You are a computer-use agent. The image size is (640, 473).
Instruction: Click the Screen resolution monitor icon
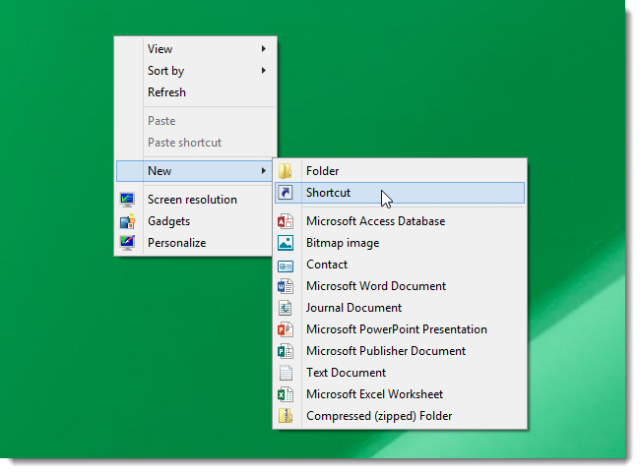click(127, 200)
